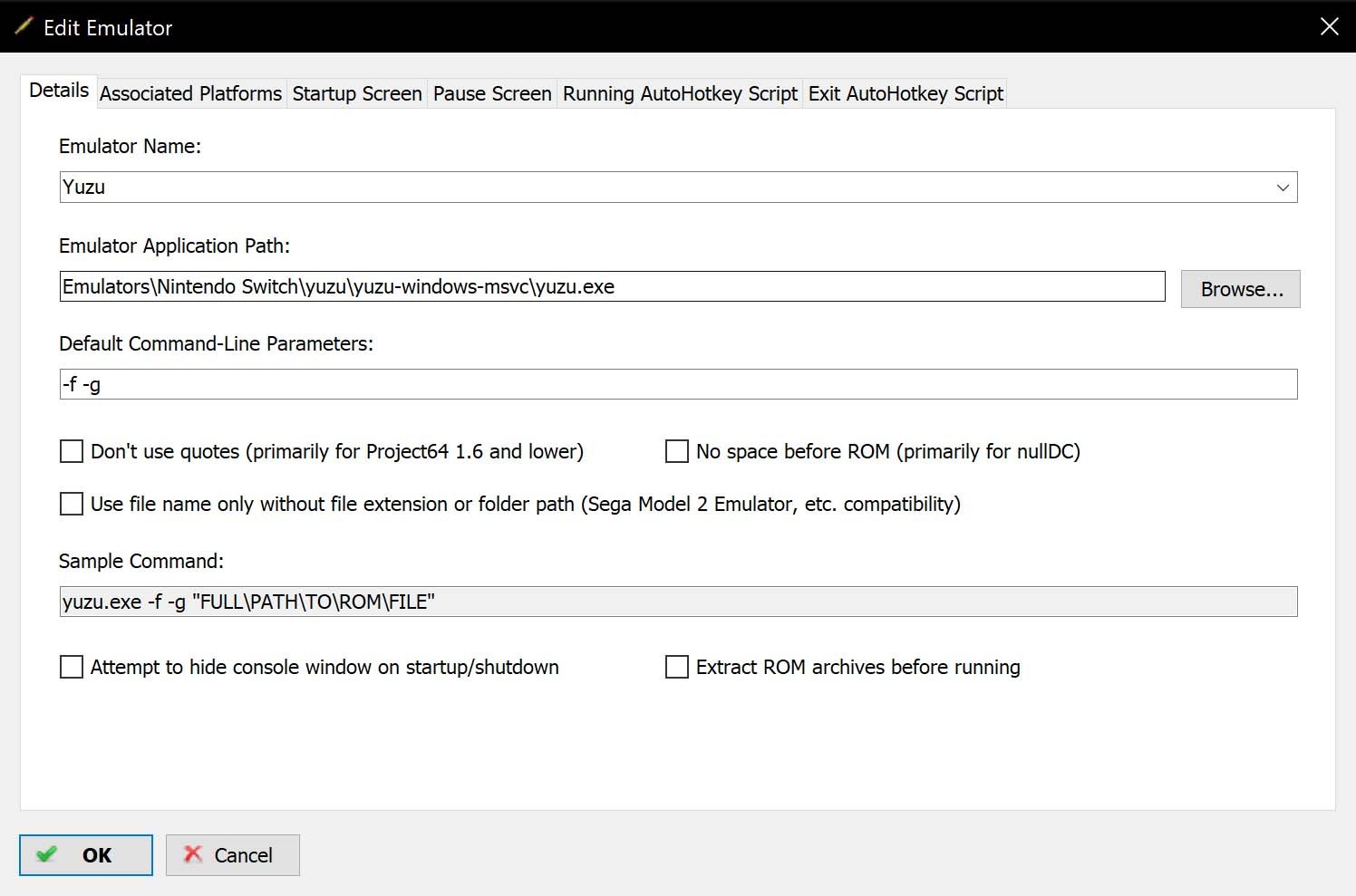
Task: Select the Details tab
Action: pyautogui.click(x=59, y=91)
